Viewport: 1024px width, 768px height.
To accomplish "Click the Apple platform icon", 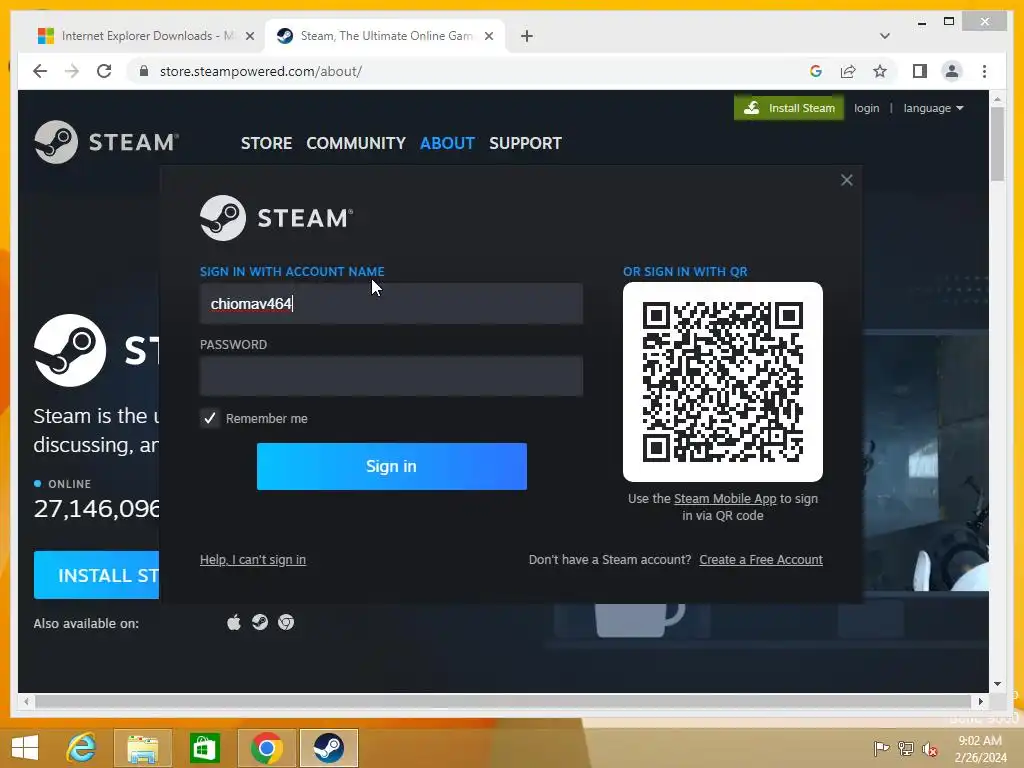I will point(234,622).
